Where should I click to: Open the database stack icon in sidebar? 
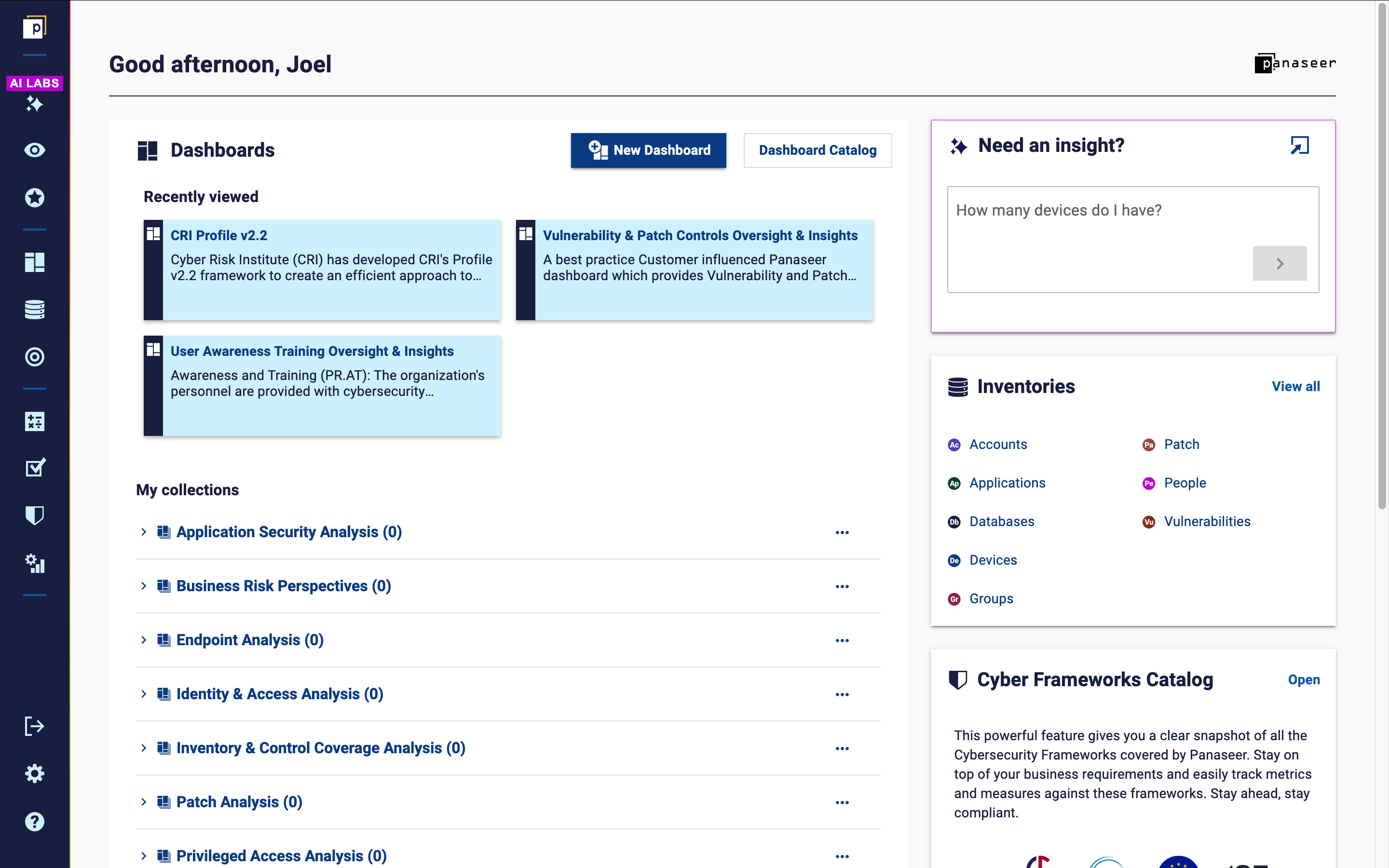pos(34,310)
